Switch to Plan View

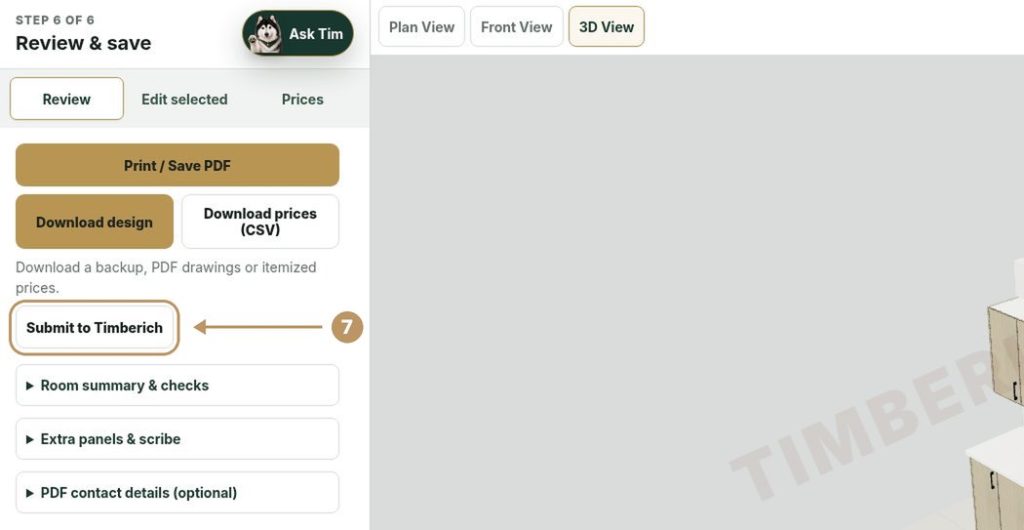[x=421, y=27]
